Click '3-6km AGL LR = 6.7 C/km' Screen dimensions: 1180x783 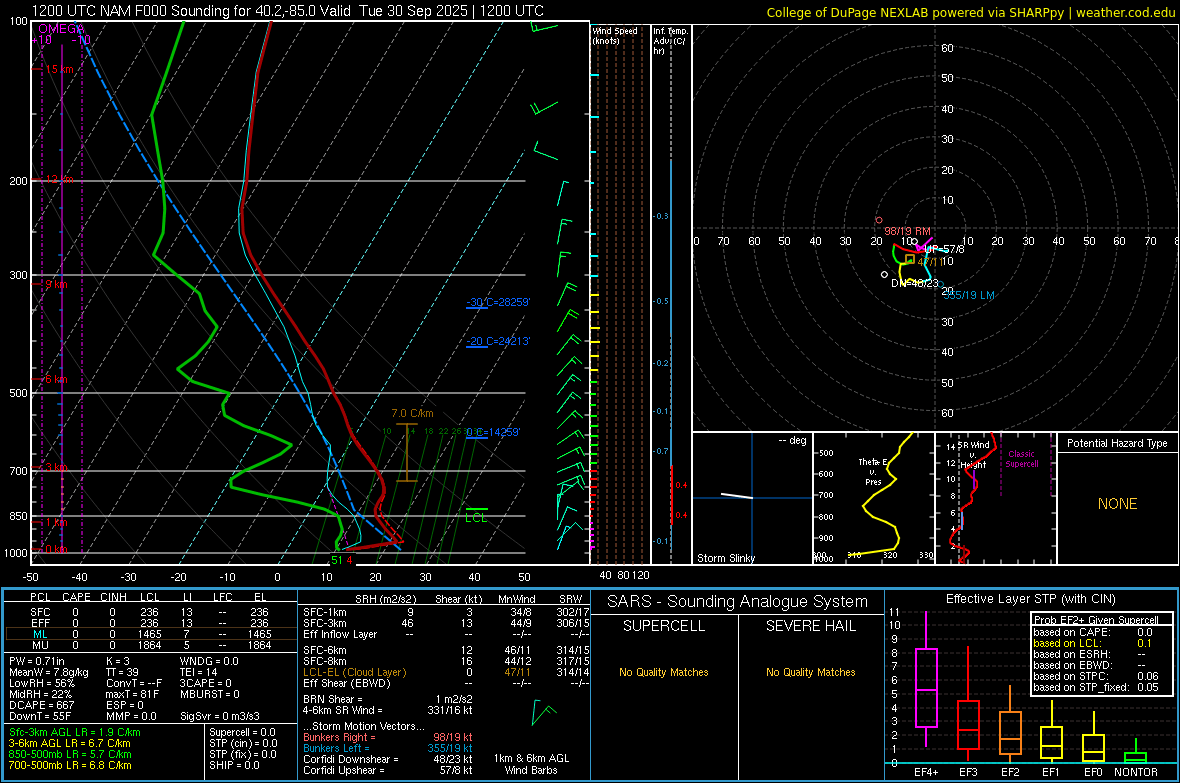[69, 743]
